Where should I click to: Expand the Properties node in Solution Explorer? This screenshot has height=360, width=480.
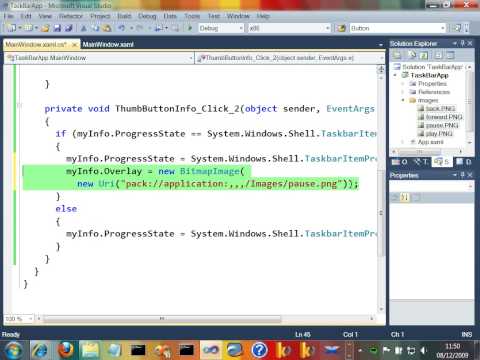tap(403, 84)
